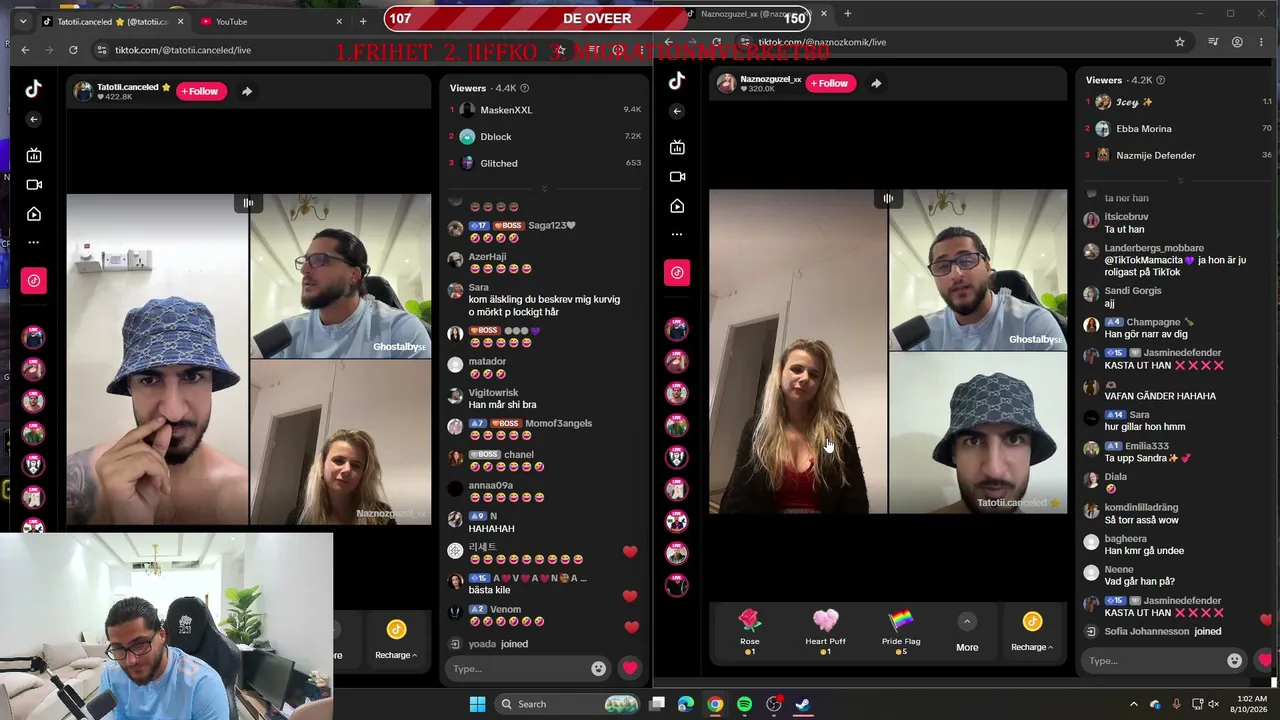Screen dimensions: 1280x720
Task: Tap heart like button in left chat
Action: point(630,669)
